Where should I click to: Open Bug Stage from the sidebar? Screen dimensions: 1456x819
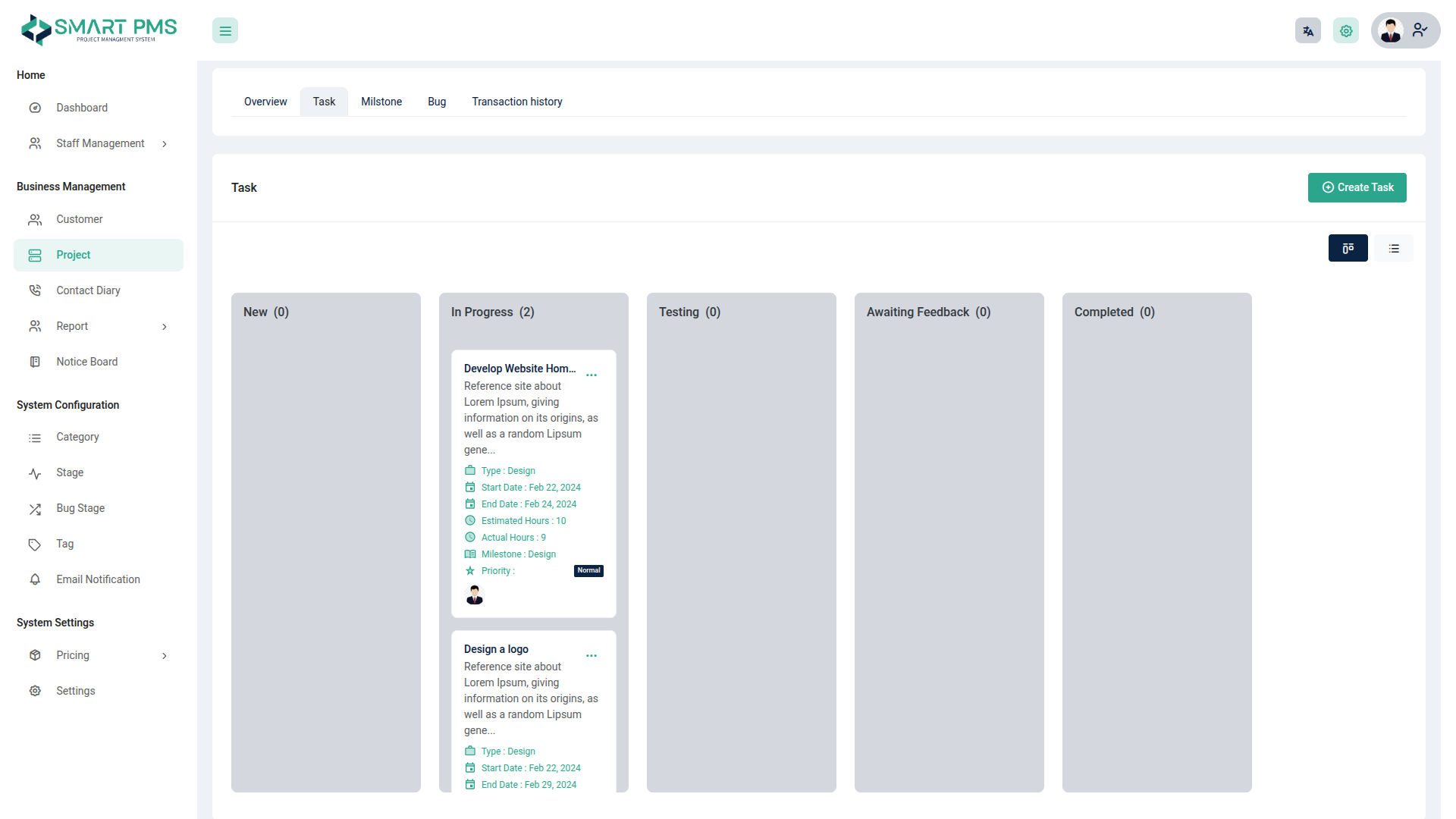pos(80,508)
